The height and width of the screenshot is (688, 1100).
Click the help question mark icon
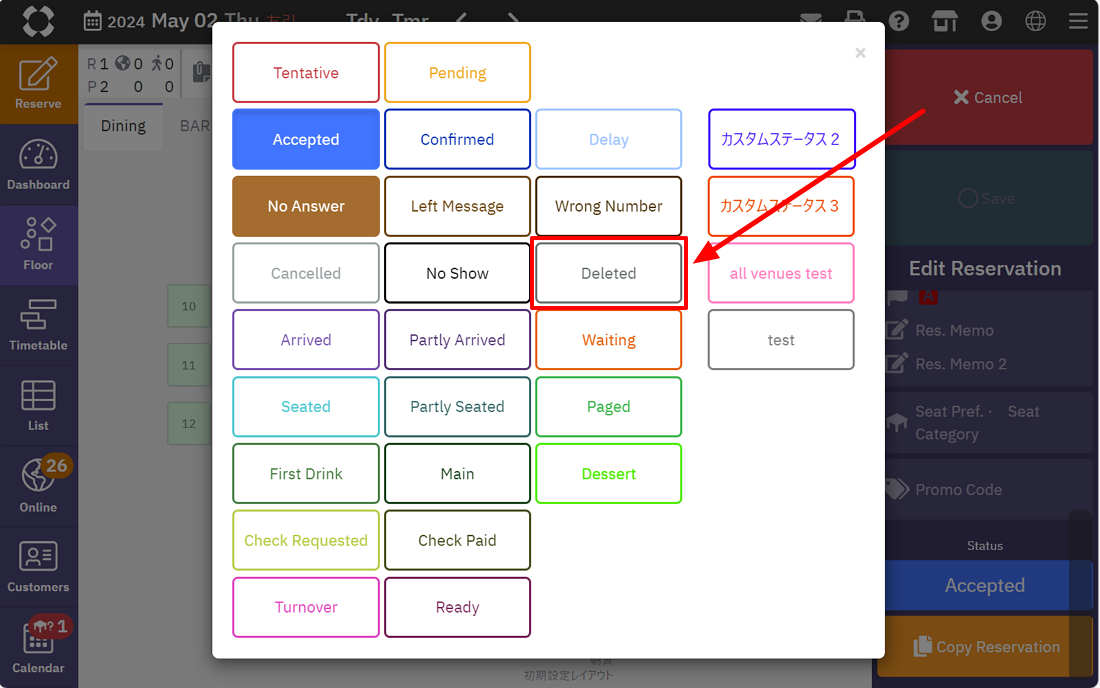pyautogui.click(x=899, y=21)
